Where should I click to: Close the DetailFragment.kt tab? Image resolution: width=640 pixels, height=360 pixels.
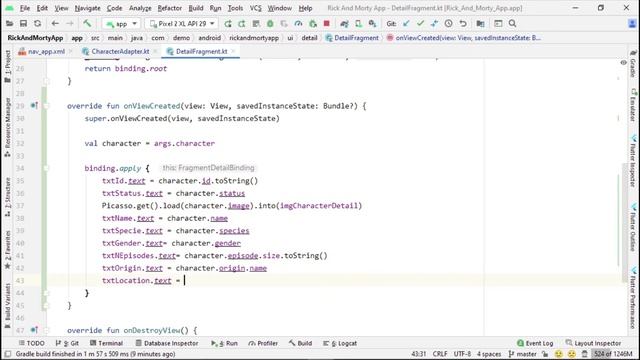(233, 51)
